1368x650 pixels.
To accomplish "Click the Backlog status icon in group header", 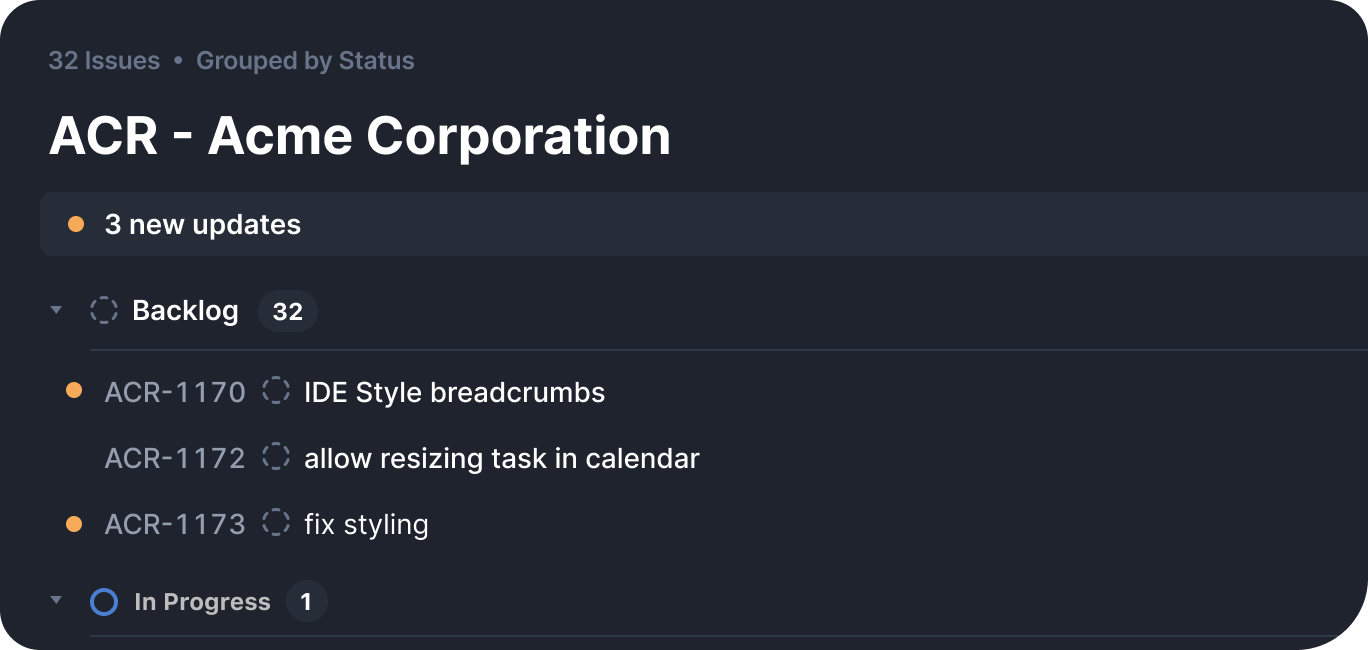I will click(104, 310).
